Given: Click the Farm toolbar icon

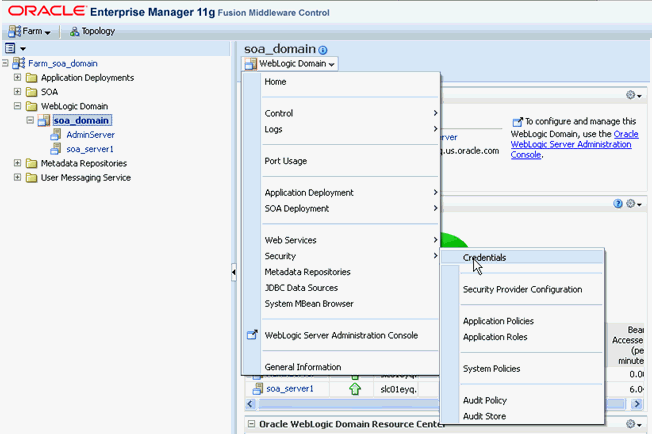Looking at the screenshot, I should point(15,31).
